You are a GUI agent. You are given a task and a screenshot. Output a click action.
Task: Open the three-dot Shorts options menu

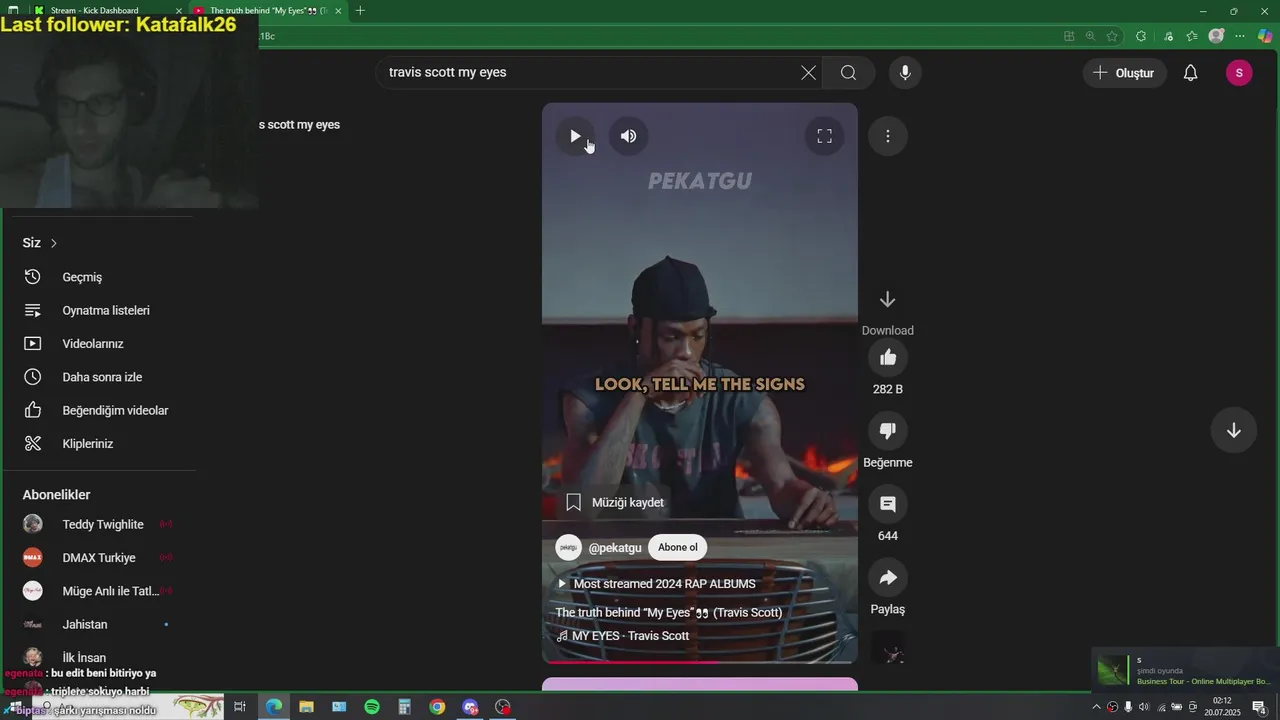click(x=887, y=136)
